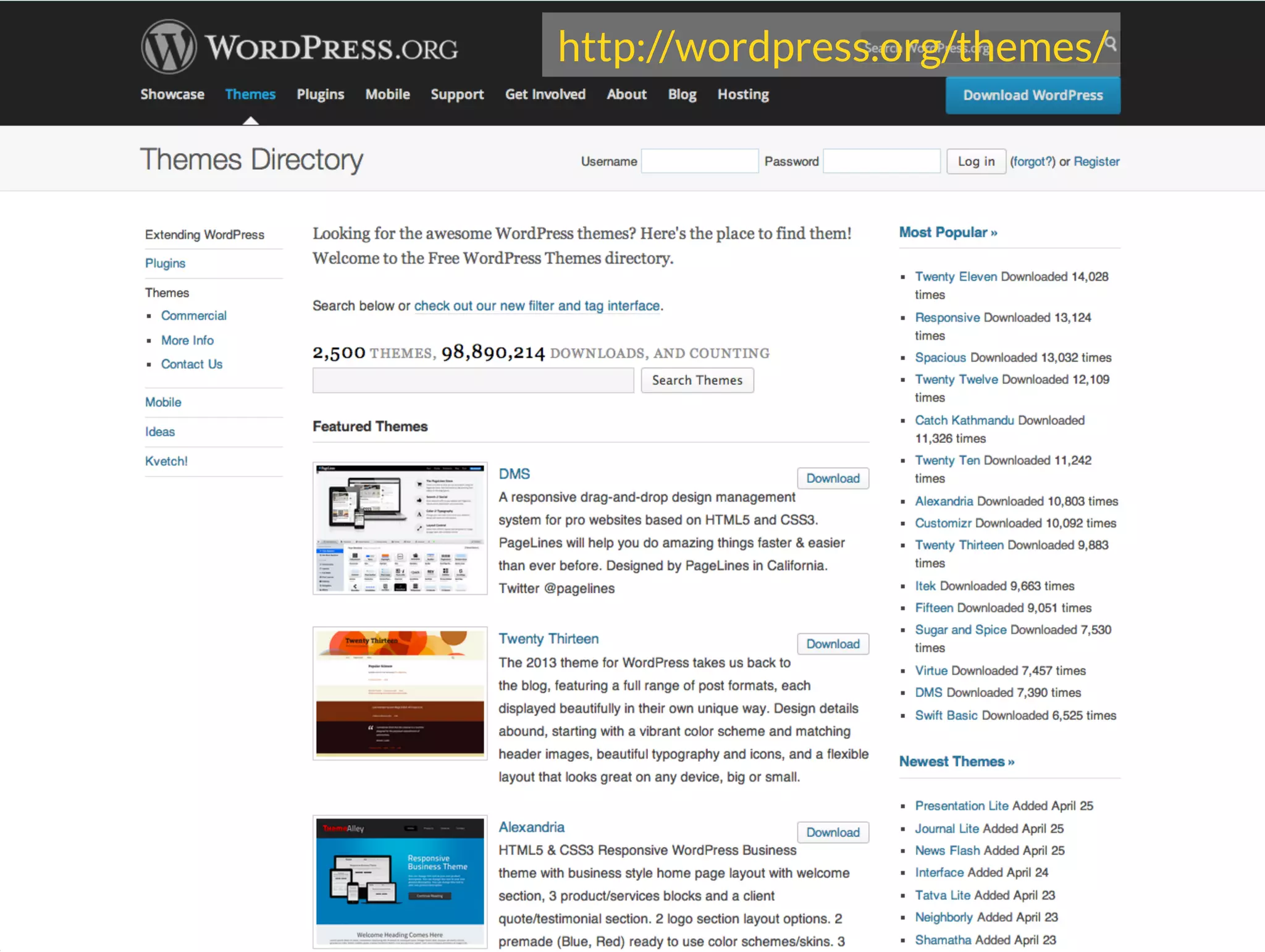Open Plugins in the left sidebar

pyautogui.click(x=165, y=263)
